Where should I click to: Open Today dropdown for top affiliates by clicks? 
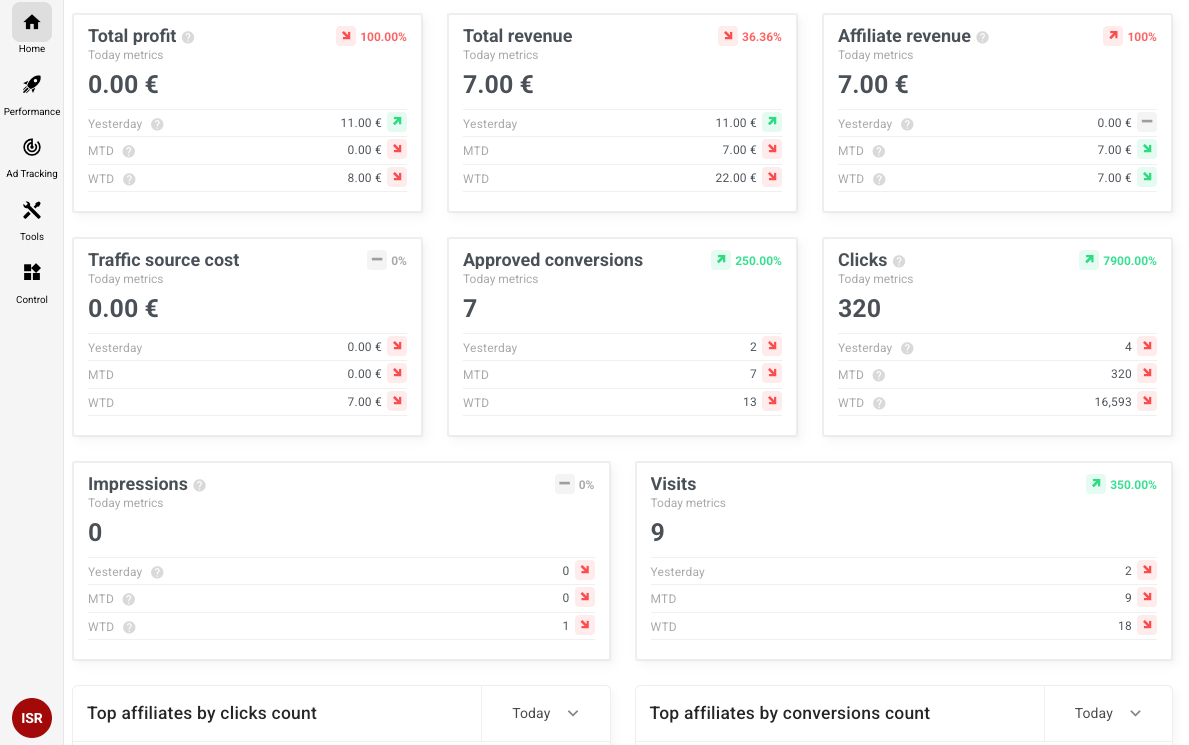(x=545, y=713)
